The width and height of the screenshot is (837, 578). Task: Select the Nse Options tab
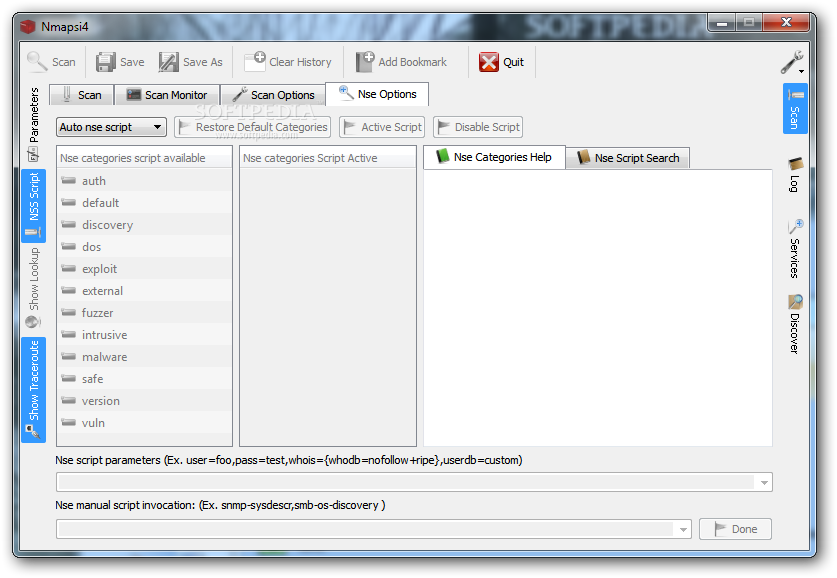pyautogui.click(x=377, y=94)
